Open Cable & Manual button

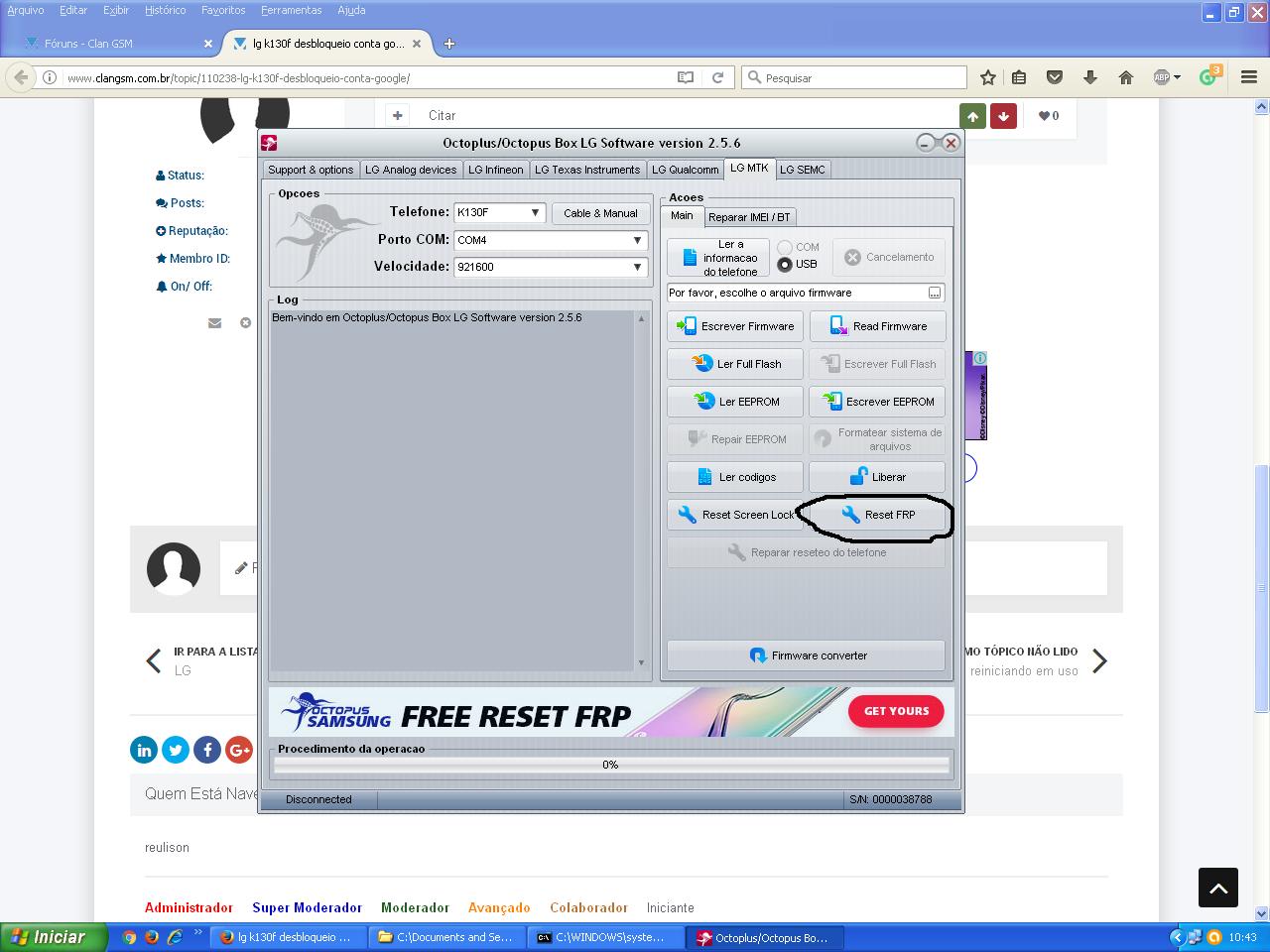600,213
